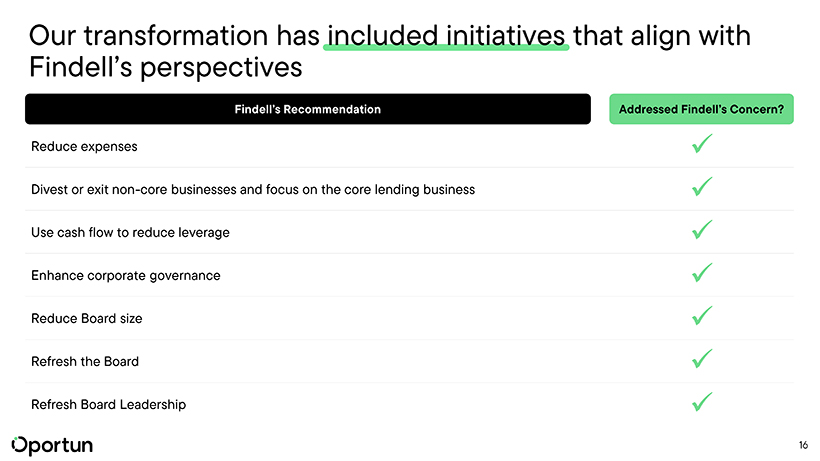Click the Findell's Recommendation black header
The height and width of the screenshot is (461, 820).
[x=307, y=109]
